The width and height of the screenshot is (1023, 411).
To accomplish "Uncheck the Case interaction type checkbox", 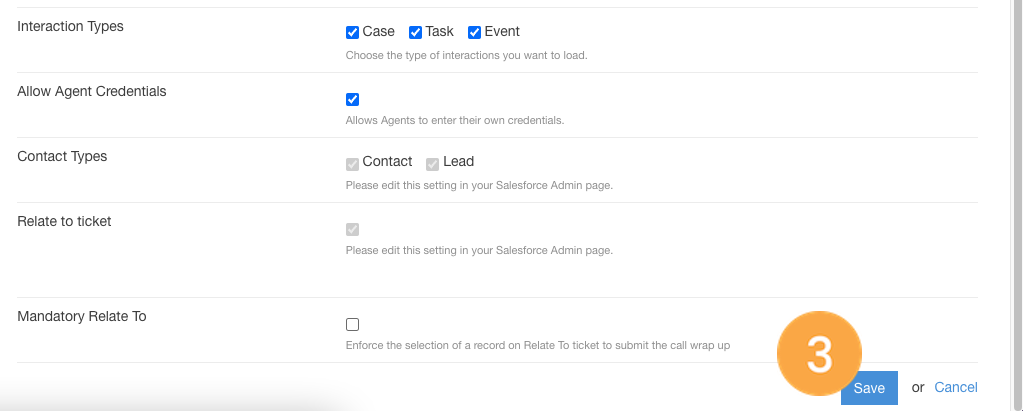I will tap(352, 33).
